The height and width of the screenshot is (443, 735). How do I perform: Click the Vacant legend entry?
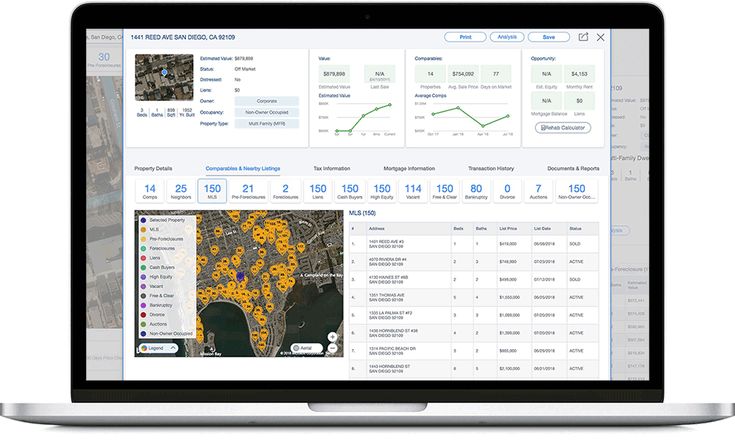[x=152, y=286]
